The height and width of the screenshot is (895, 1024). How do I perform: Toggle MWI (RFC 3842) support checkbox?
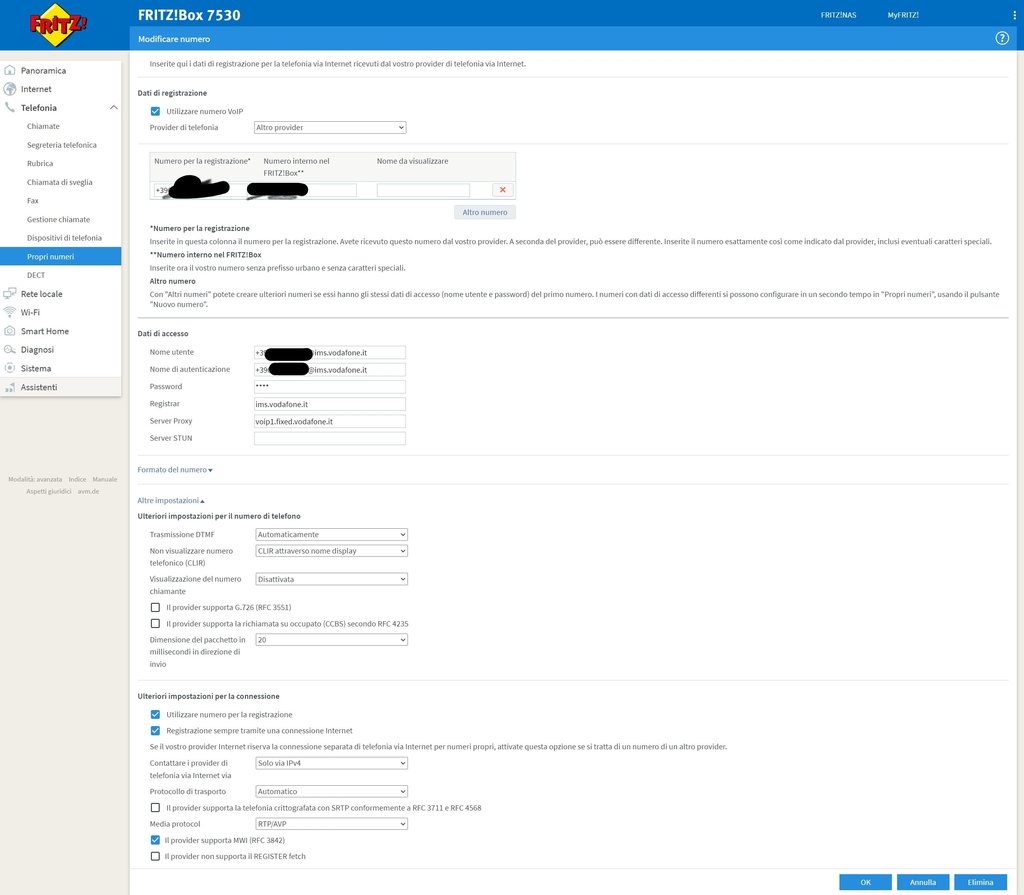click(155, 840)
